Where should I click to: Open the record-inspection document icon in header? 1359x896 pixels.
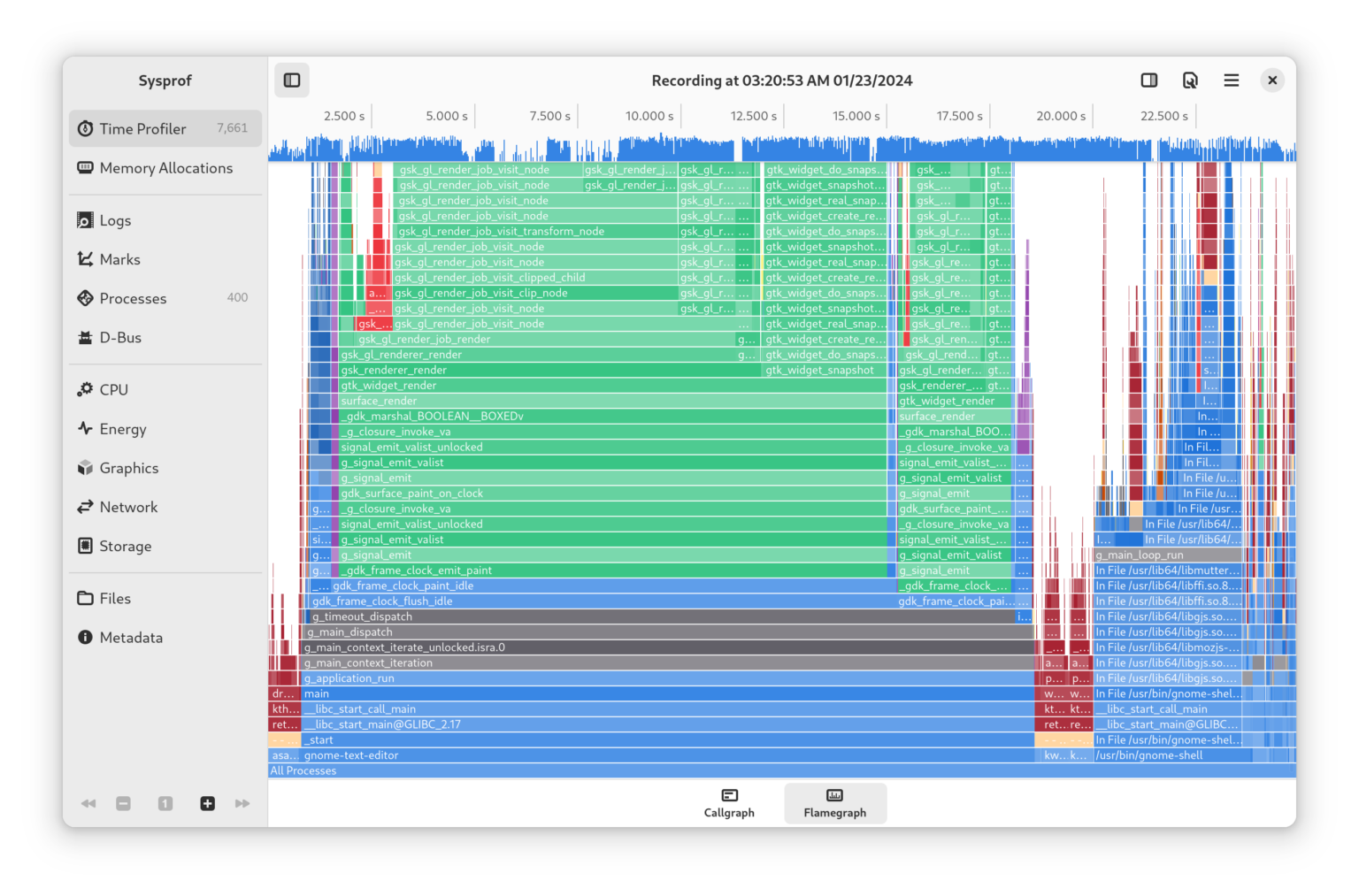point(1190,80)
